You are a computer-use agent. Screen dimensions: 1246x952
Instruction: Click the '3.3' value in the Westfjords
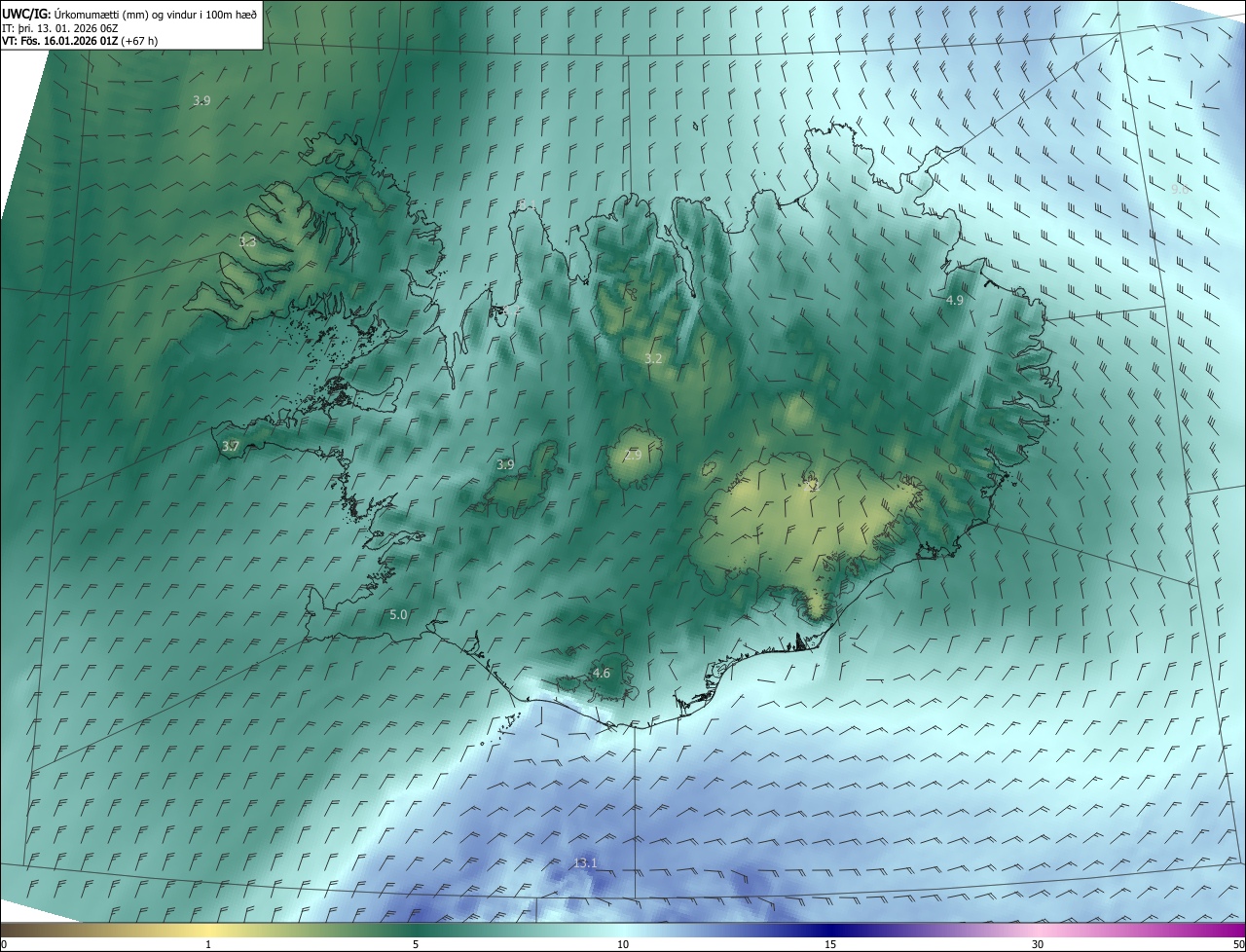(248, 242)
